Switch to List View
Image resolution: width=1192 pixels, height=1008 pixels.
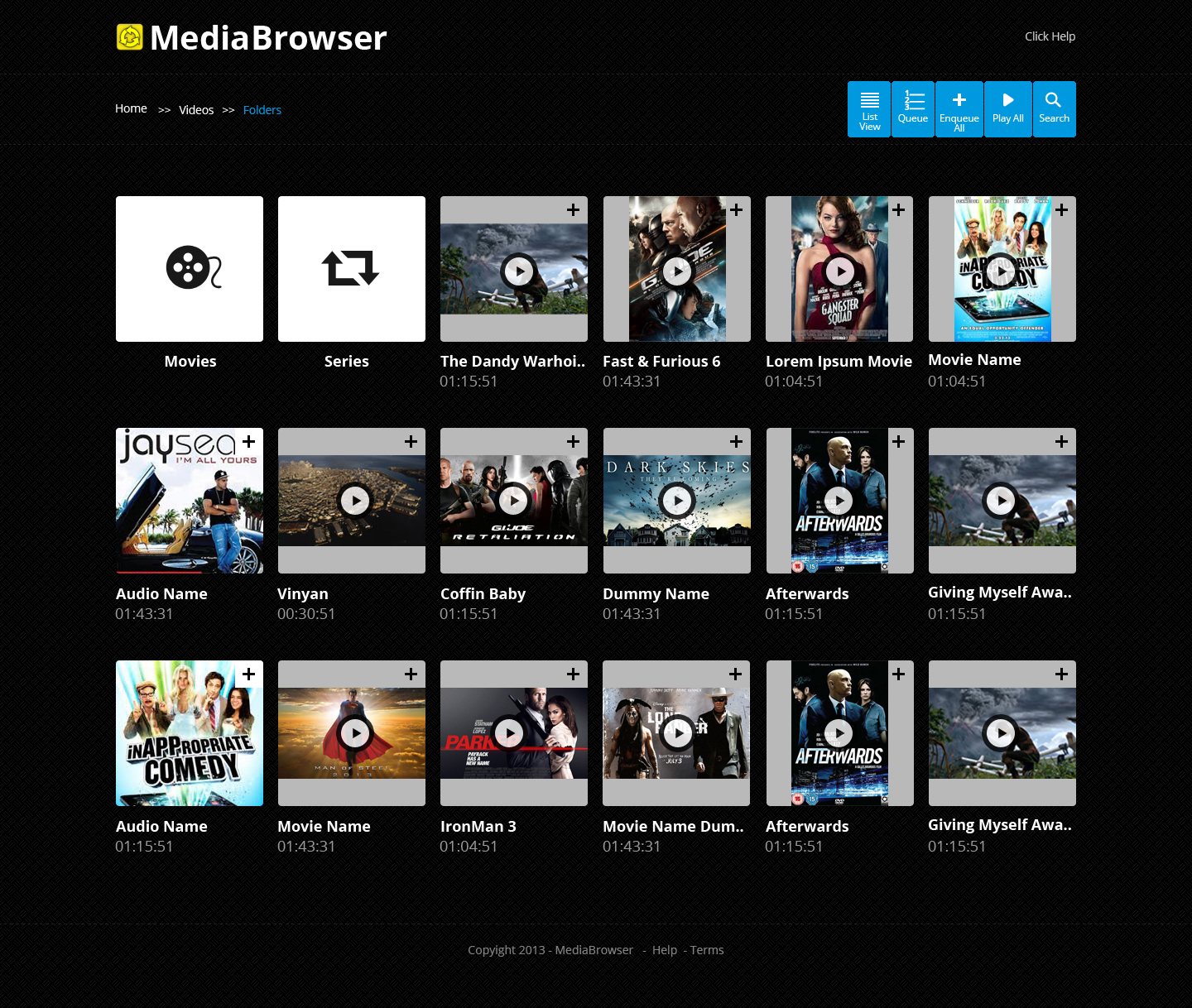click(869, 109)
